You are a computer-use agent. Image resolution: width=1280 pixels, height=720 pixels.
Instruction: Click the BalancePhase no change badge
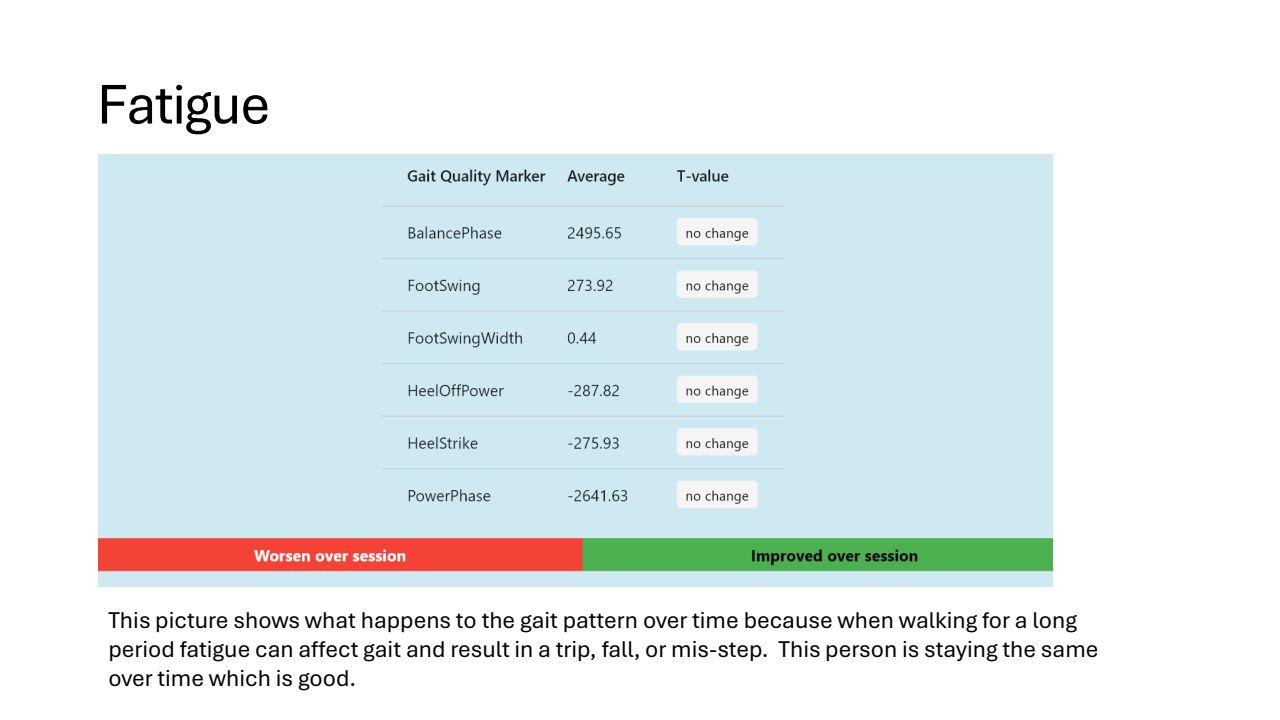(716, 233)
